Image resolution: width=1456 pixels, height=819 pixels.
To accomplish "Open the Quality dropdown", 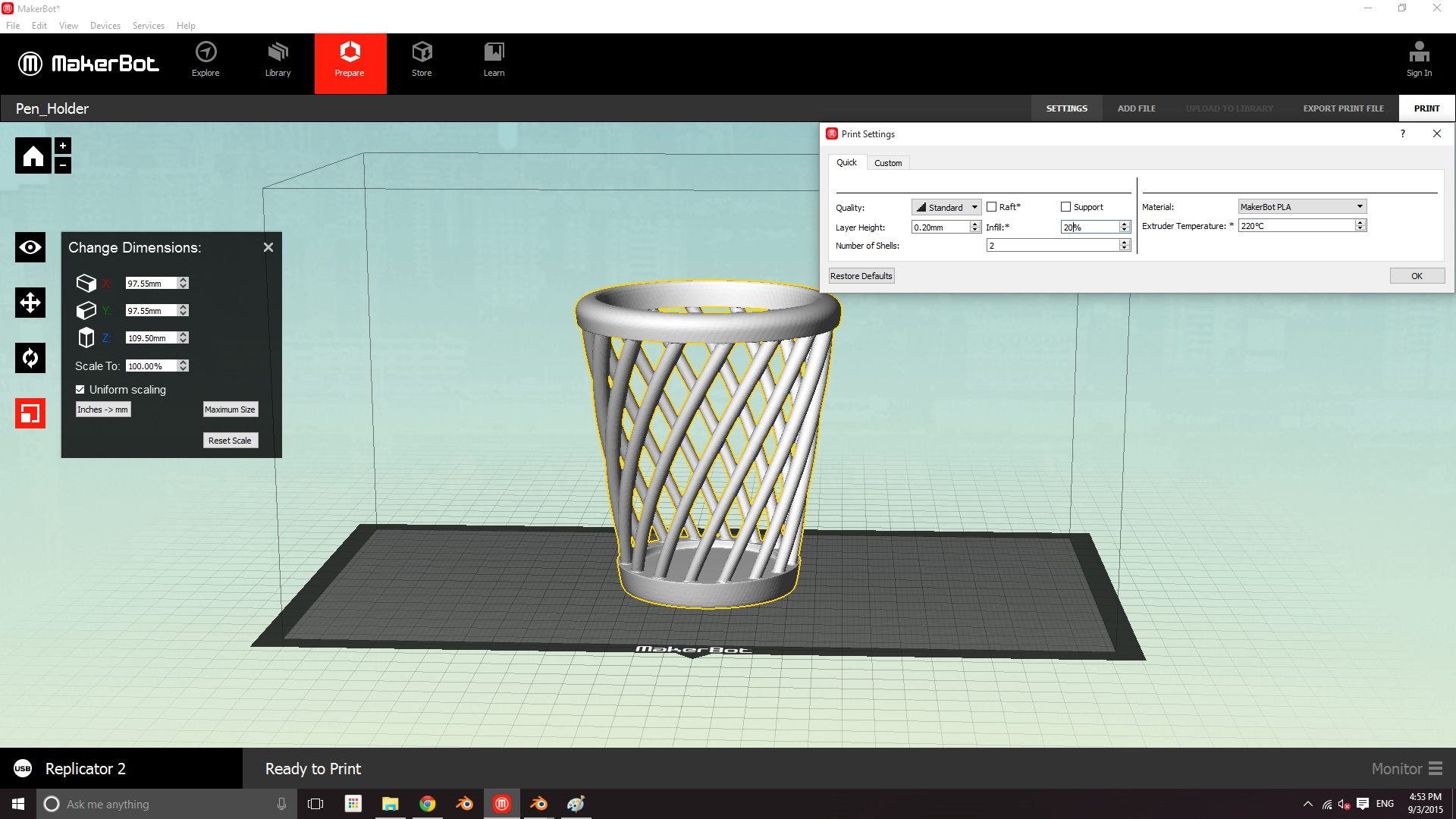I will (946, 207).
